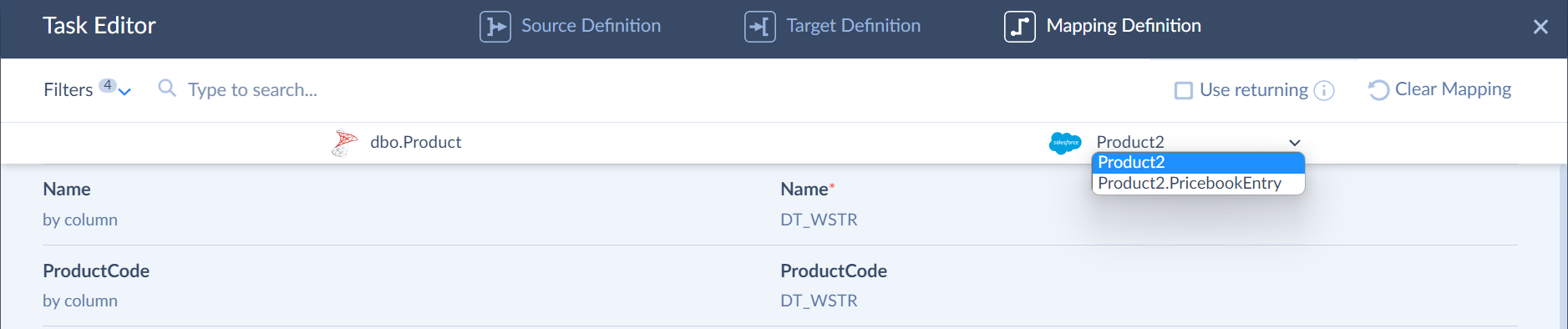The width and height of the screenshot is (1568, 329).
Task: Switch to Source Definition tab
Action: click(x=570, y=26)
